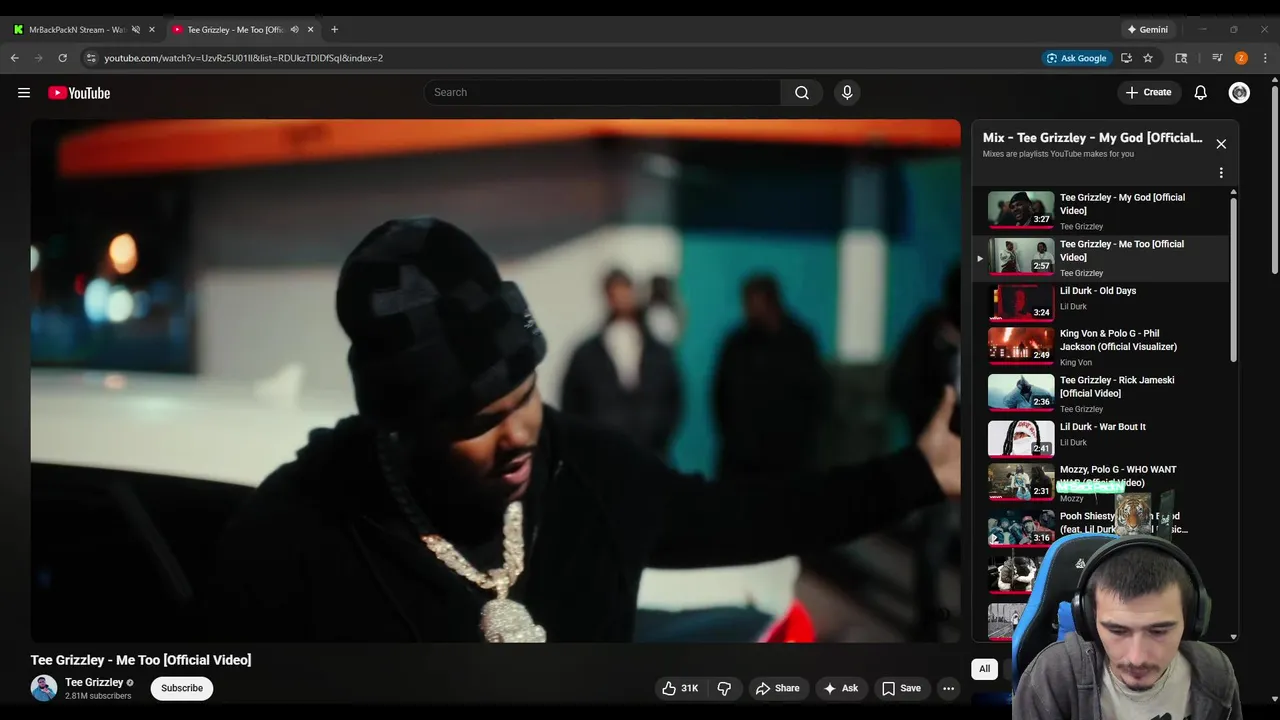Go to YouTube home via logo
Screen dimensions: 1280x720
[79, 93]
